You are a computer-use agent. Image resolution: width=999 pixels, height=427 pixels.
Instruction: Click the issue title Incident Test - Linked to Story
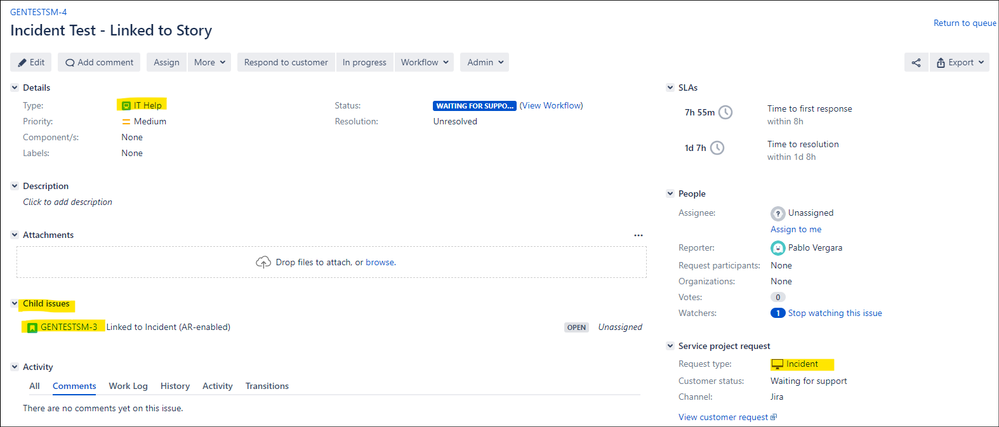coord(111,30)
